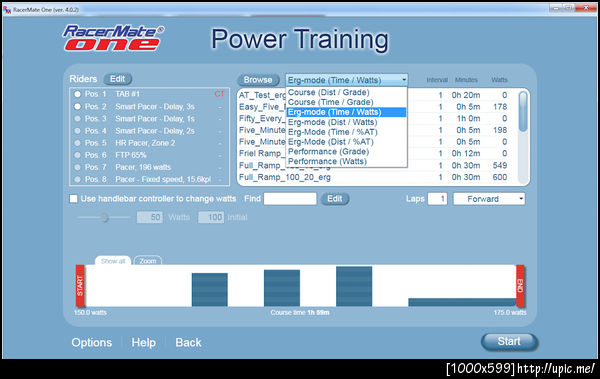Click the watts adjustment slider handle
Image resolution: width=600 pixels, height=379 pixels.
click(x=104, y=217)
